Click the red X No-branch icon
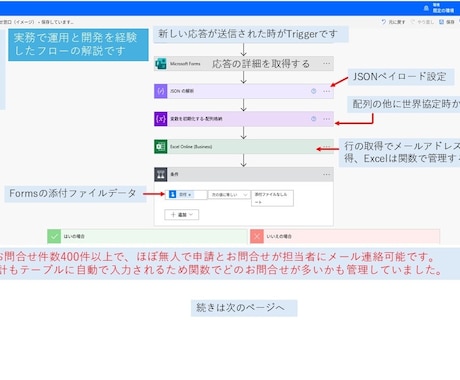The width and height of the screenshot is (460, 380). point(257,236)
